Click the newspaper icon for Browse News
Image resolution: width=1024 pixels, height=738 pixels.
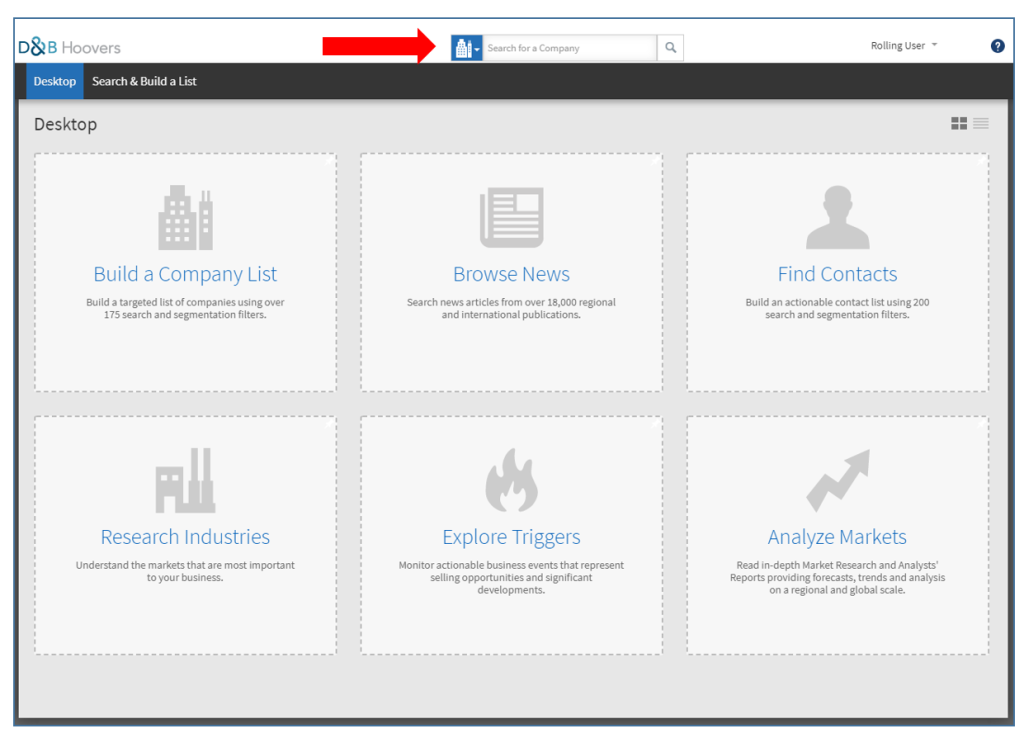tap(511, 217)
